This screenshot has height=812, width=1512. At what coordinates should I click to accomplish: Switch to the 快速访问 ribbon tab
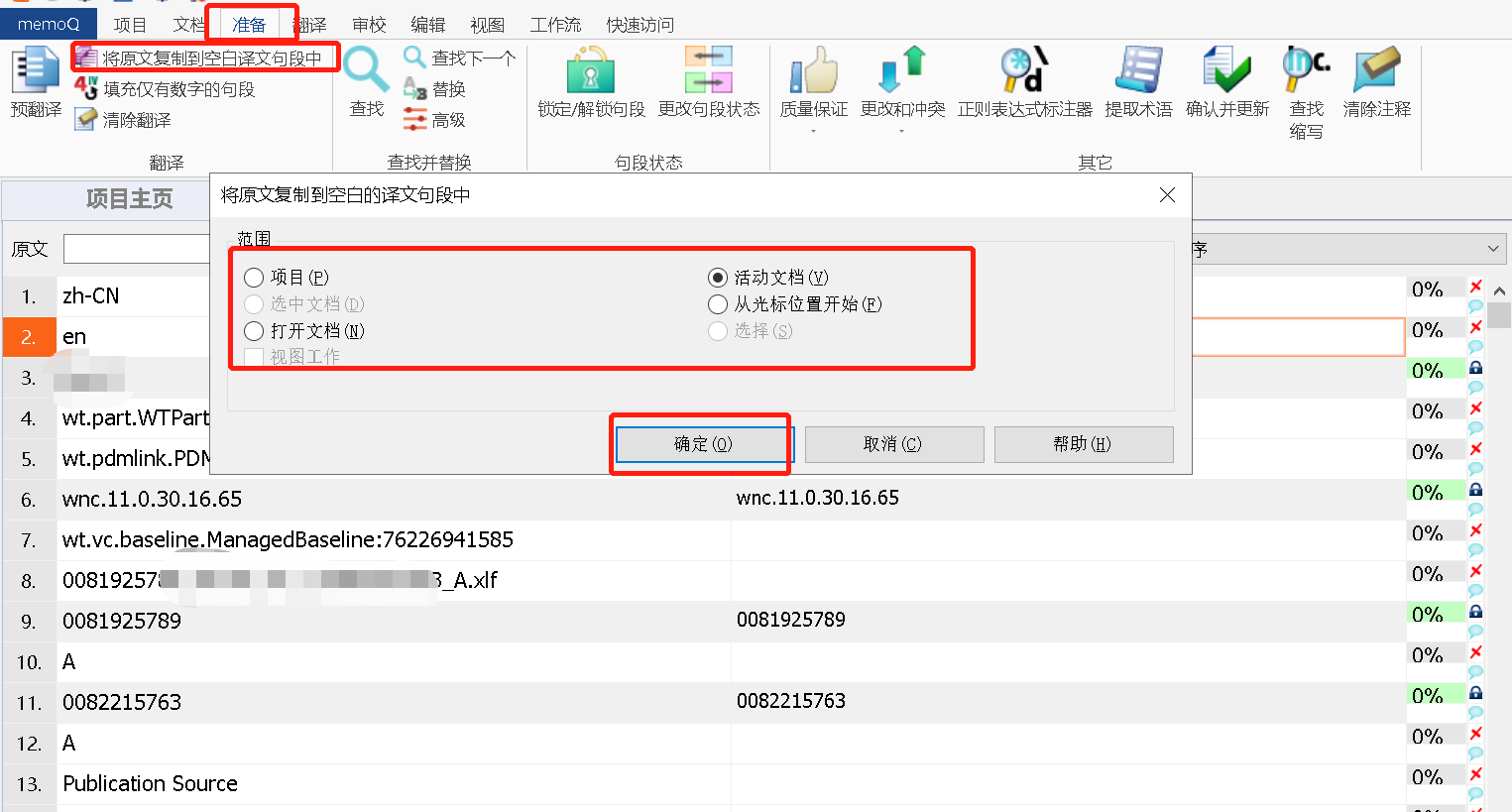tap(640, 25)
